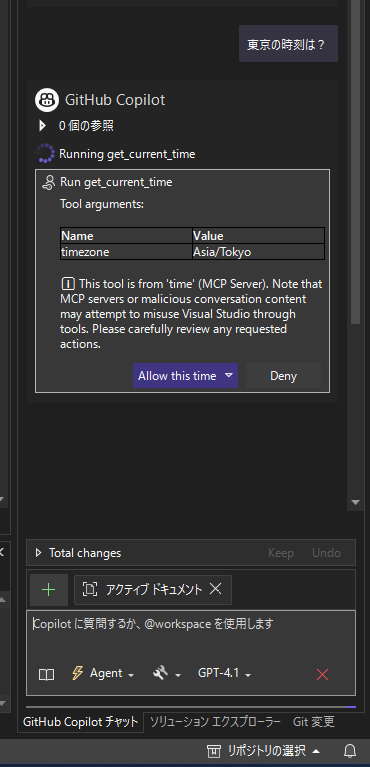Open the Allow this time dropdown arrow
The width and height of the screenshot is (370, 767).
point(229,376)
